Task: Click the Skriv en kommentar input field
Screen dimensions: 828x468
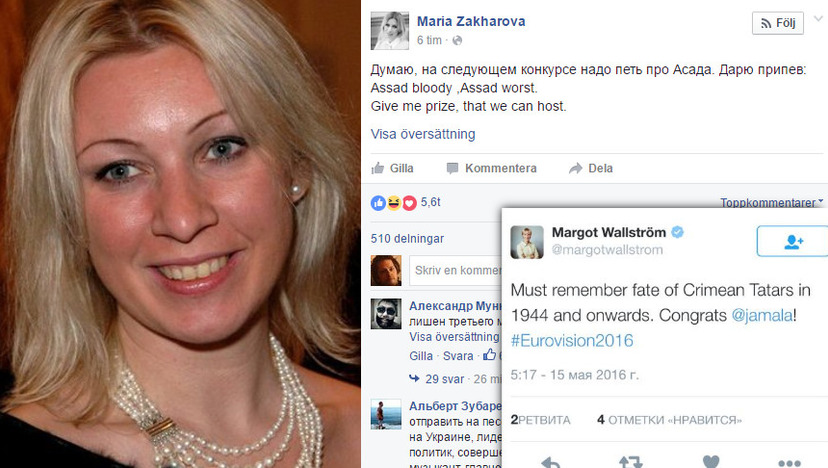Action: [x=455, y=270]
